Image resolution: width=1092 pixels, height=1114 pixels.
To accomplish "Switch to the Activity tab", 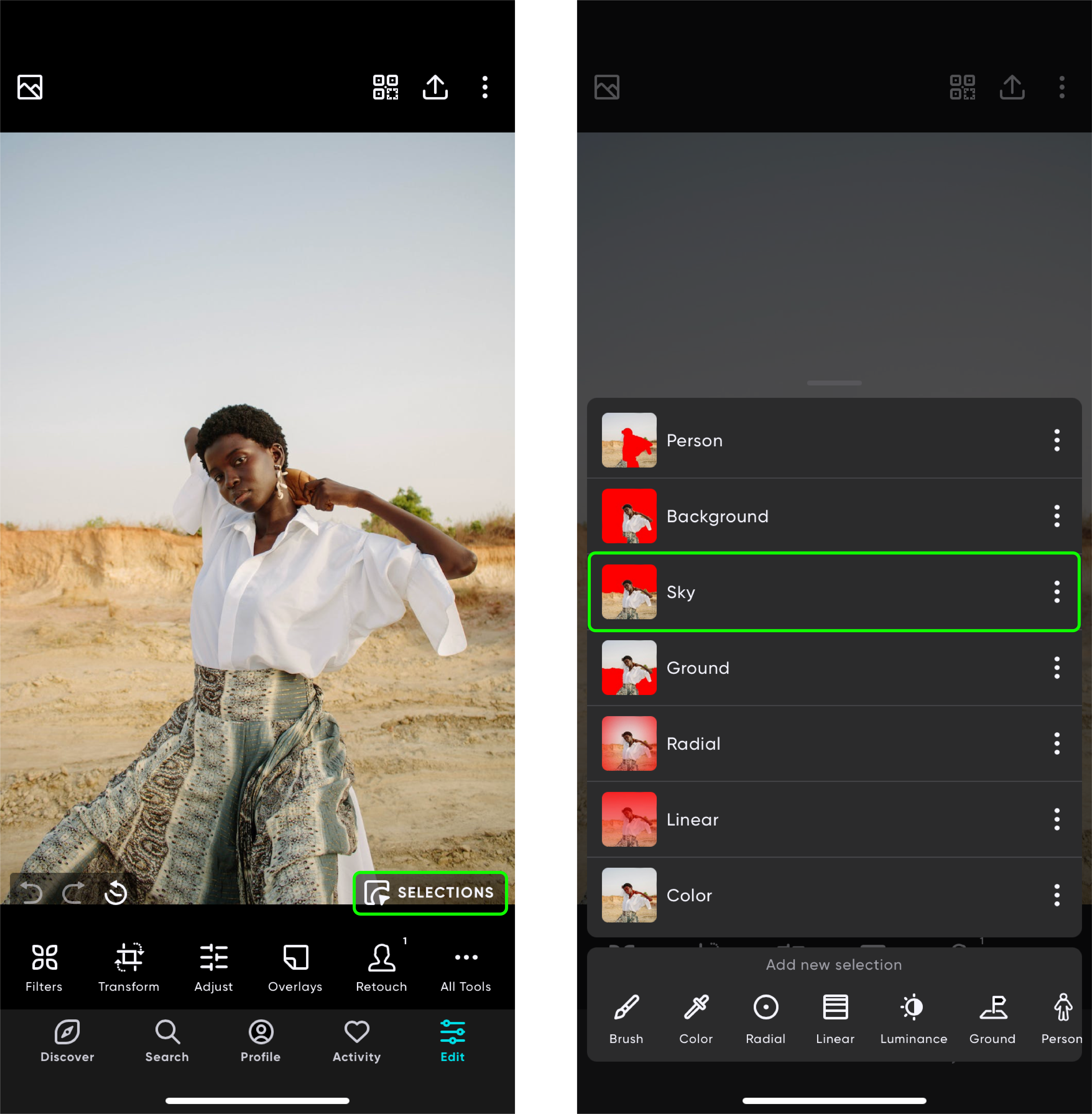I will [357, 1041].
